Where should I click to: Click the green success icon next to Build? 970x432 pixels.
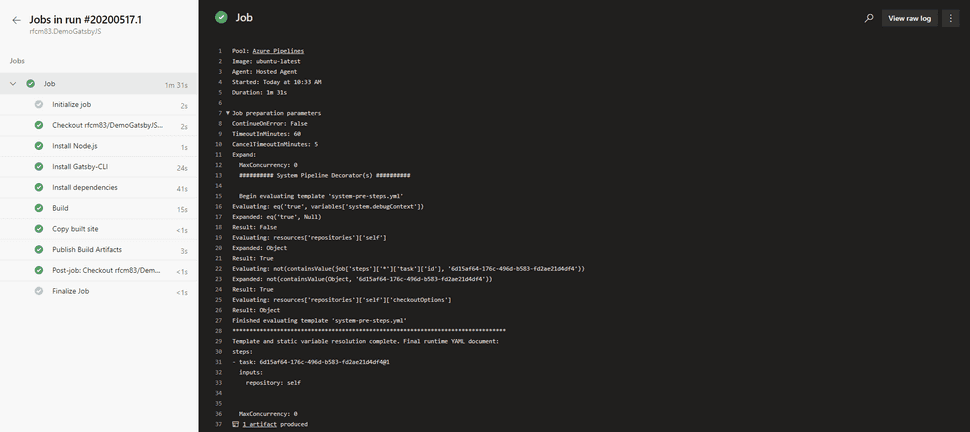(39, 208)
